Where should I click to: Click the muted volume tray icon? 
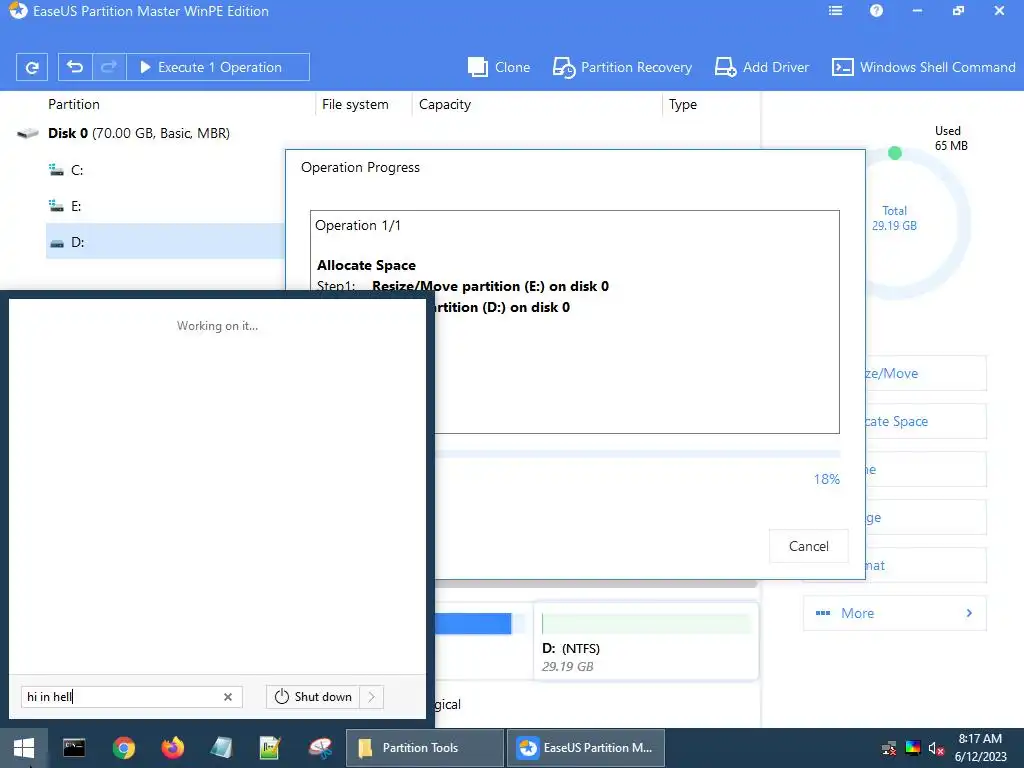(x=936, y=748)
